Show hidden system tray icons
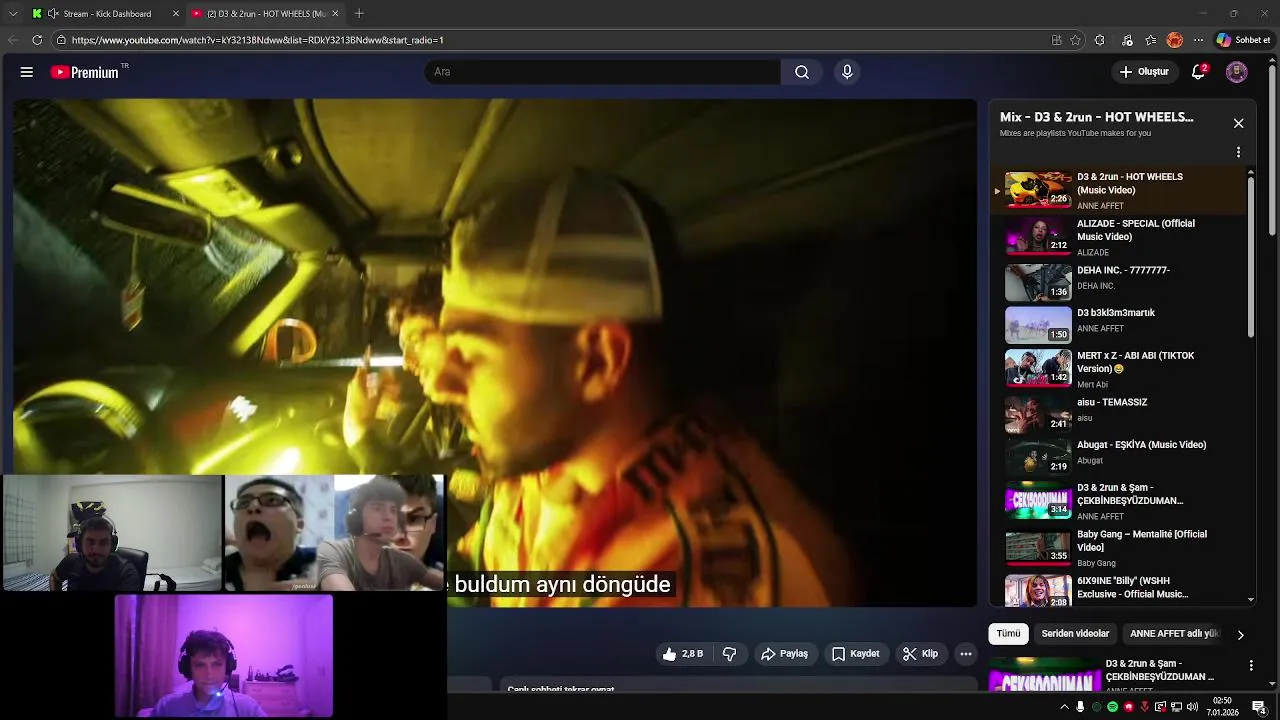Viewport: 1280px width, 720px height. (x=1064, y=707)
